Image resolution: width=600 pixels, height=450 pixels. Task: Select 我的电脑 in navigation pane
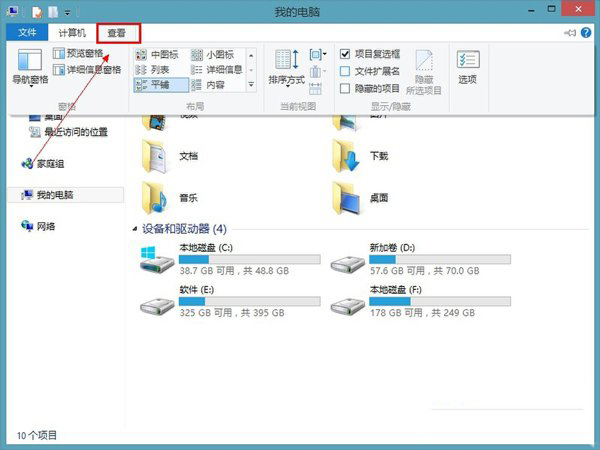point(66,195)
